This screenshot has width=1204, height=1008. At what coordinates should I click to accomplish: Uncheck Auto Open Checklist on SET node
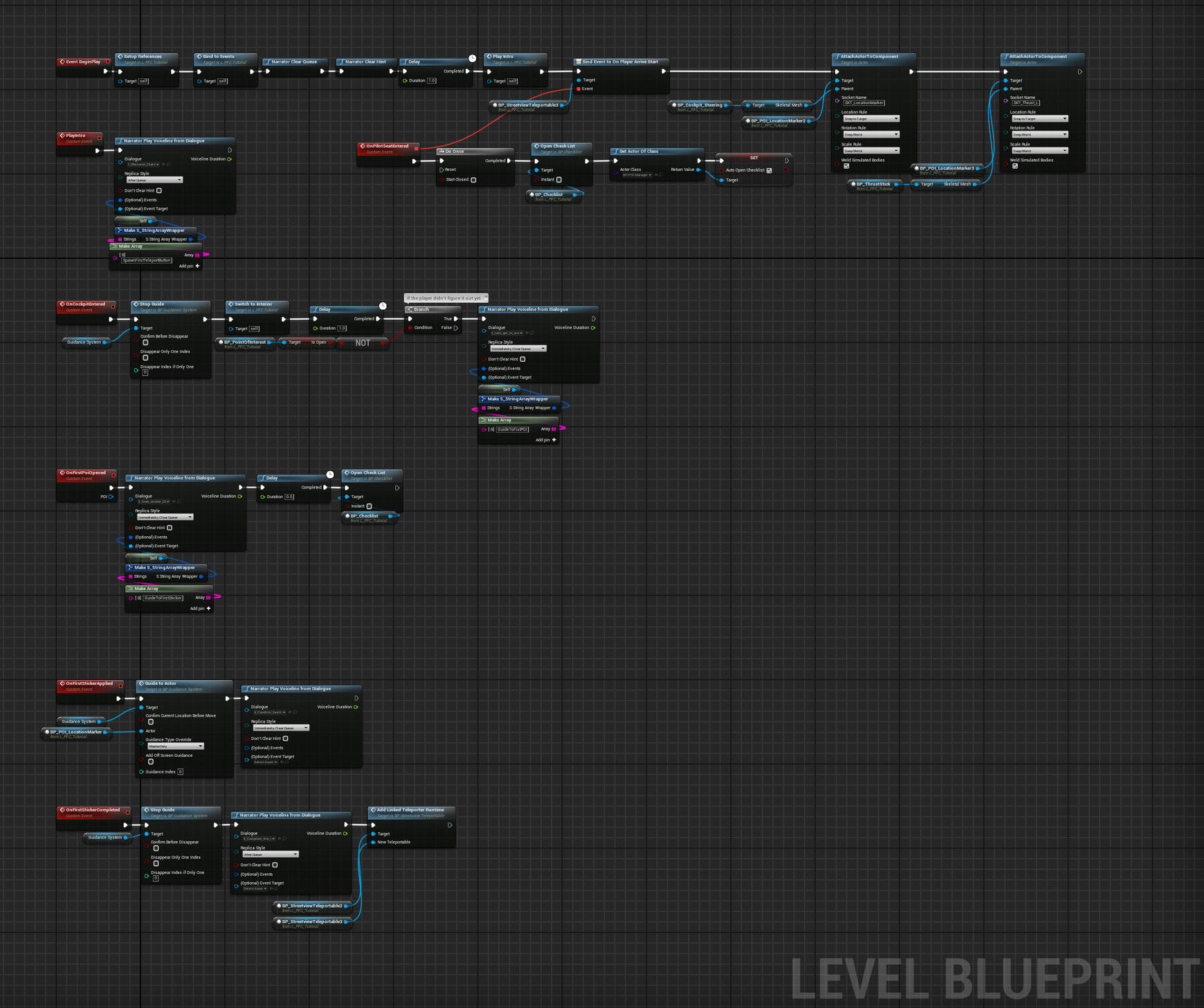pos(769,170)
